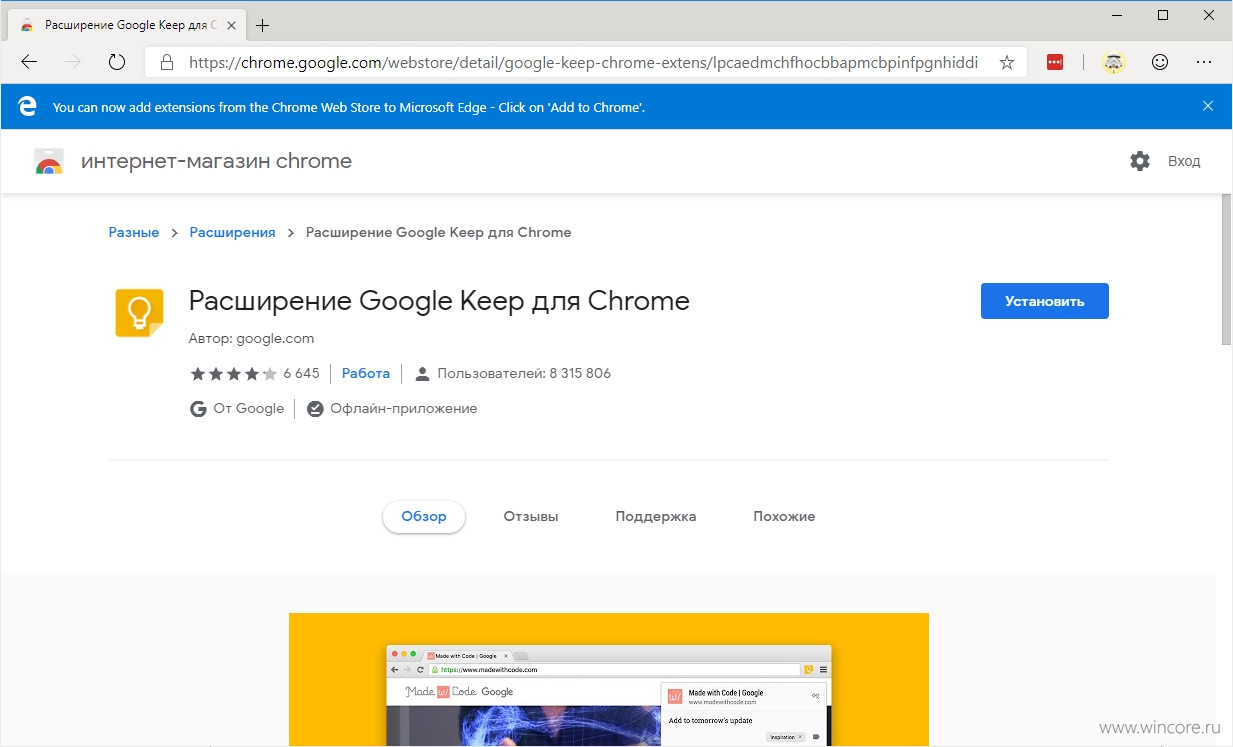This screenshot has height=747, width=1233.
Task: Click the padlock site info icon
Action: pyautogui.click(x=166, y=62)
